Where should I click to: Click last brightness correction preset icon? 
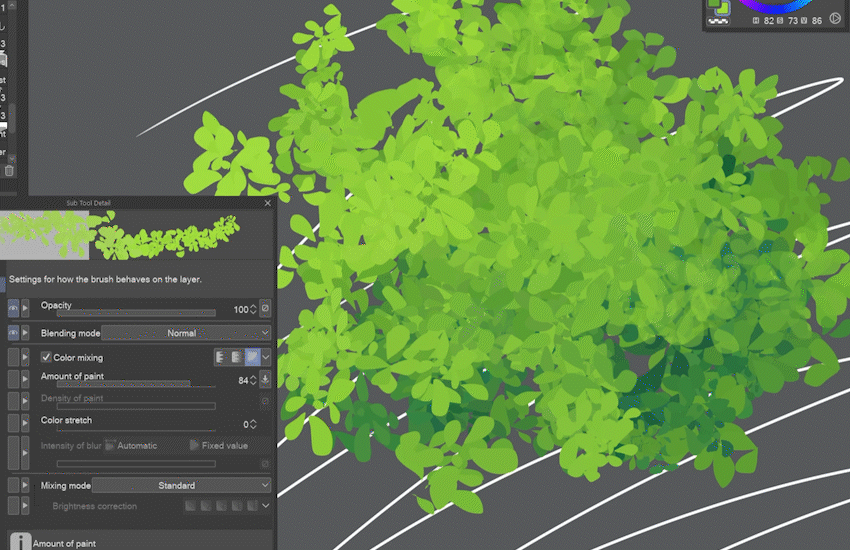click(253, 506)
